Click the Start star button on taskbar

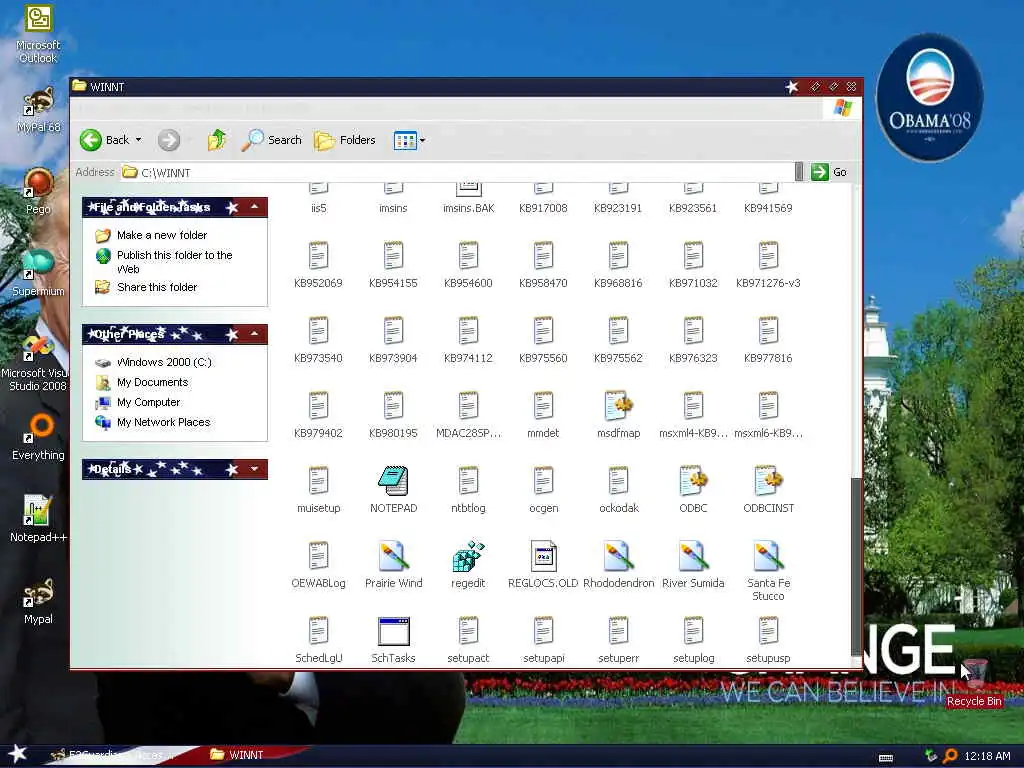[x=18, y=754]
